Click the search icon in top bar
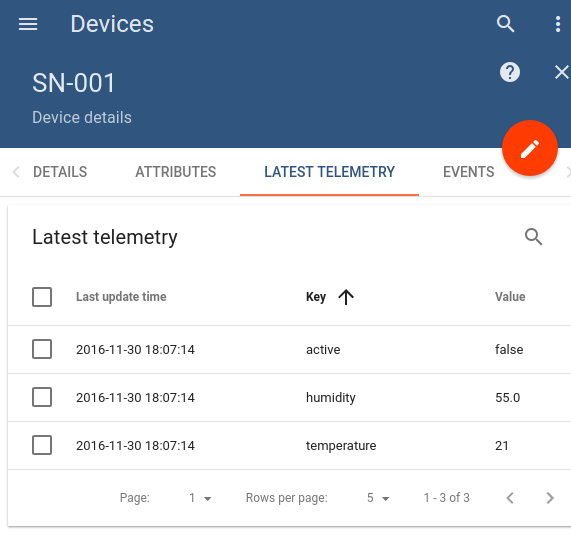 [x=505, y=24]
